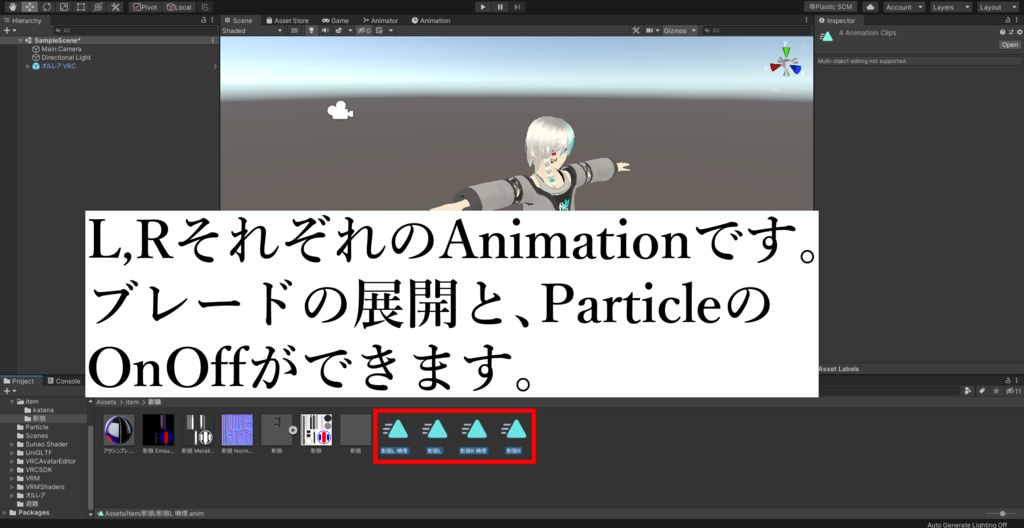Select the Scale tool
The height and width of the screenshot is (528, 1024).
64,7
